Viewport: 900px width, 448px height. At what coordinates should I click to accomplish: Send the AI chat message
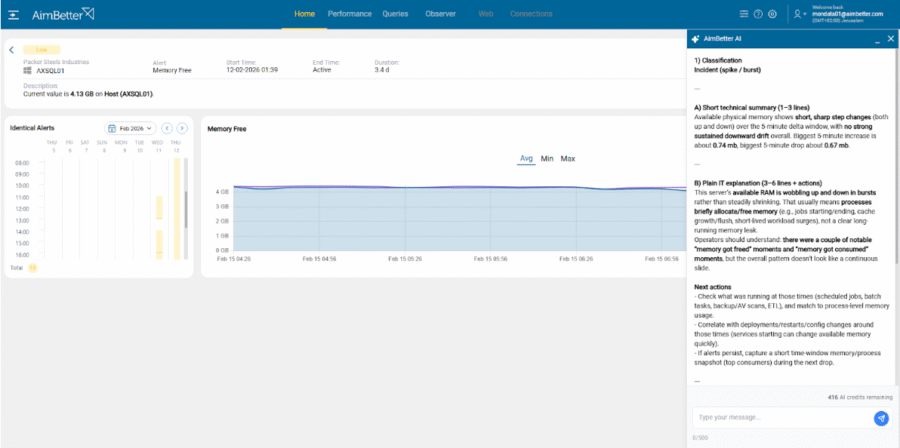[881, 418]
